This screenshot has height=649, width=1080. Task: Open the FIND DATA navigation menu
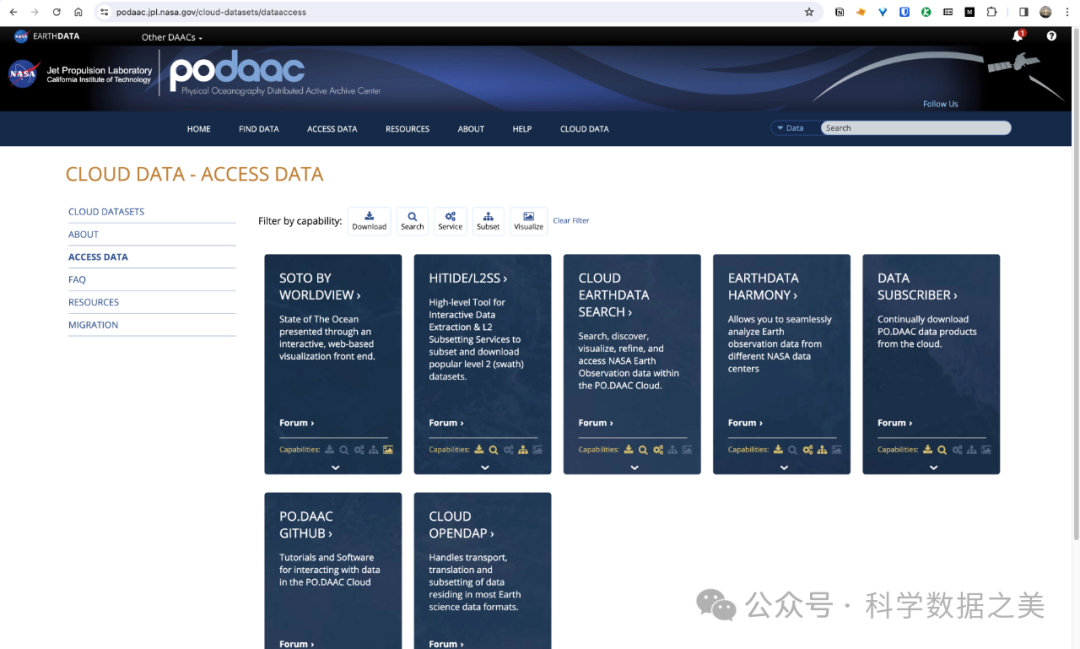tap(258, 129)
